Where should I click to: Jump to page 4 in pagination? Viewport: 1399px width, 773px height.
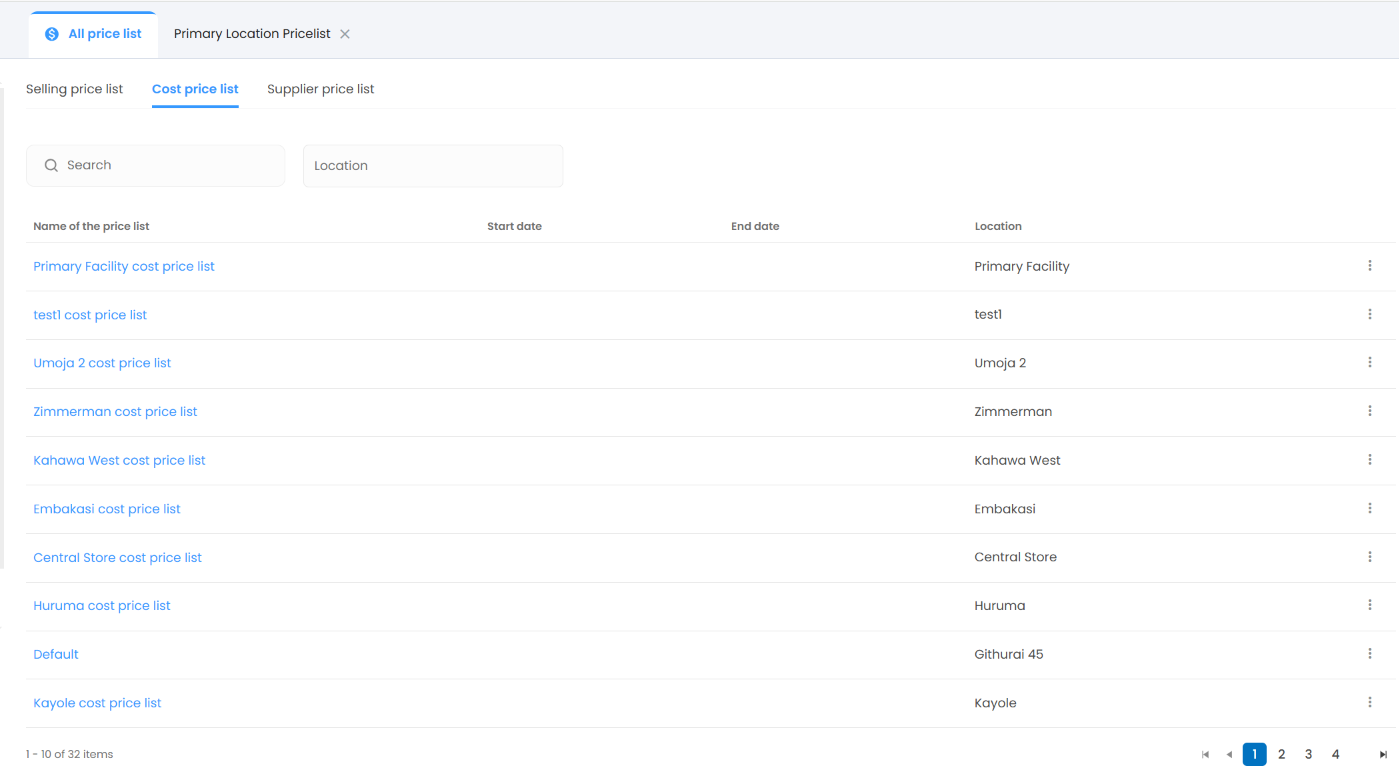1335,755
